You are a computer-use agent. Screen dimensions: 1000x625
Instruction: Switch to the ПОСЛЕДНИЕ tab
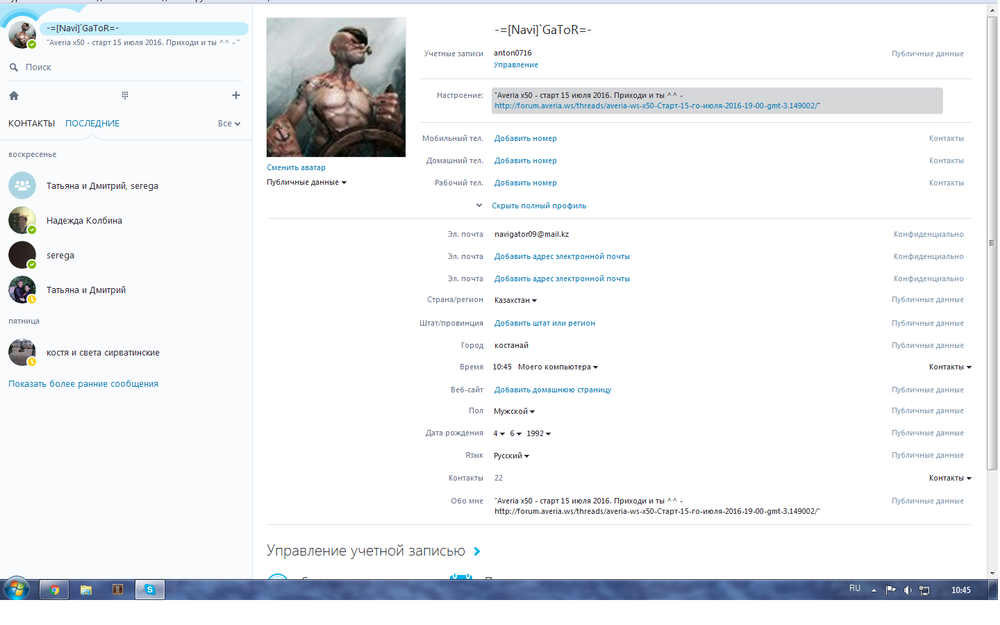click(x=92, y=124)
